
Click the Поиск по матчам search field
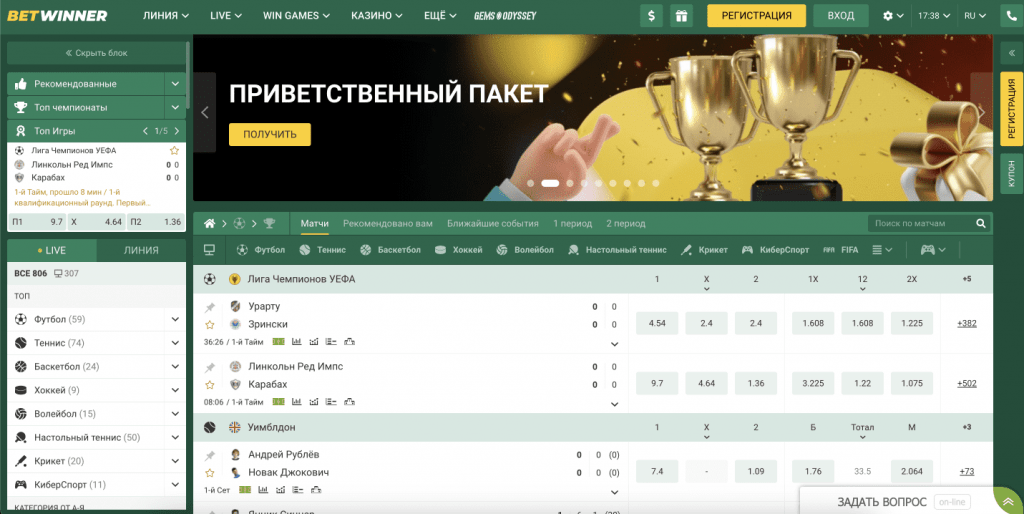[x=924, y=223]
